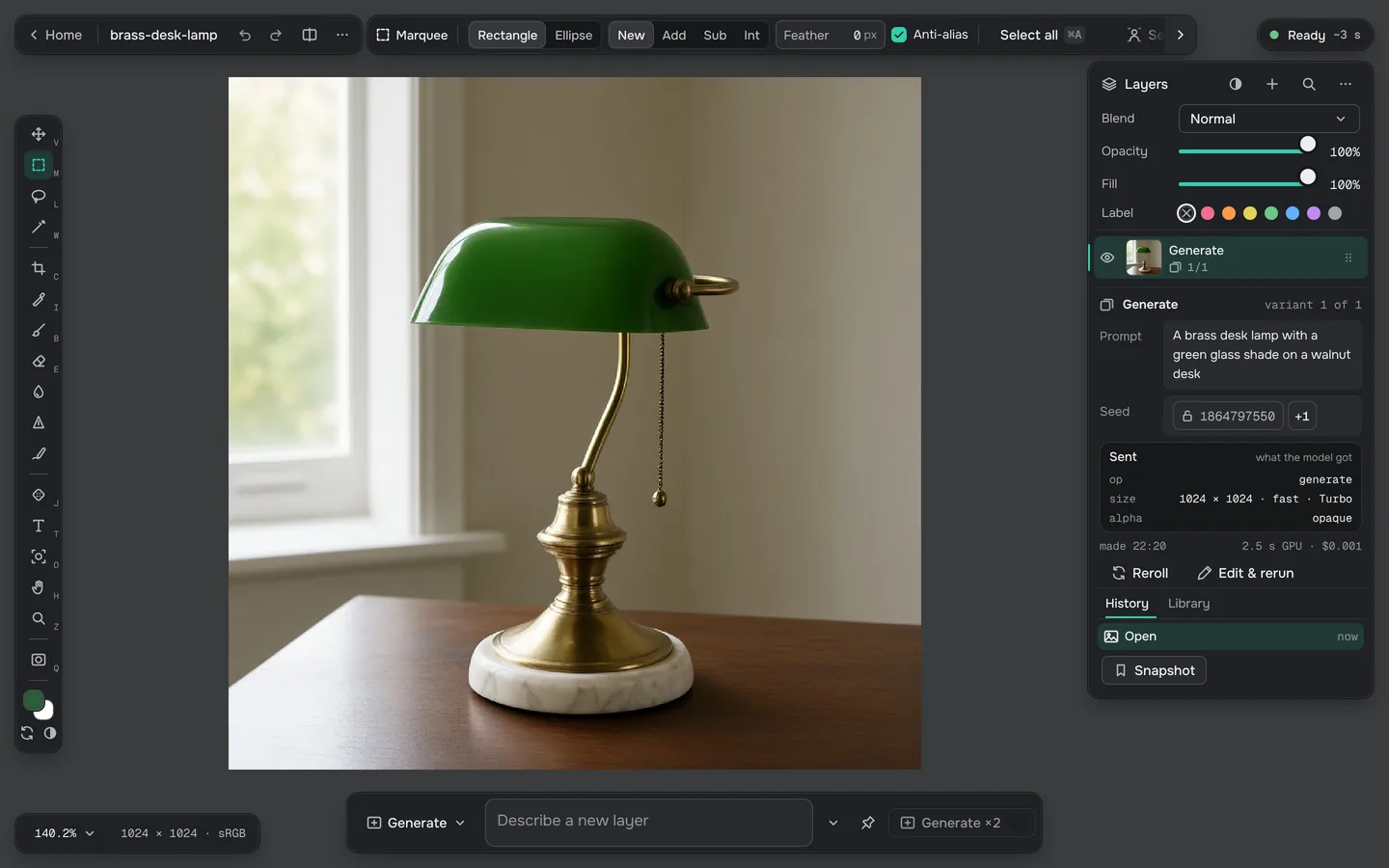Select the Smudge tool

coord(39,453)
